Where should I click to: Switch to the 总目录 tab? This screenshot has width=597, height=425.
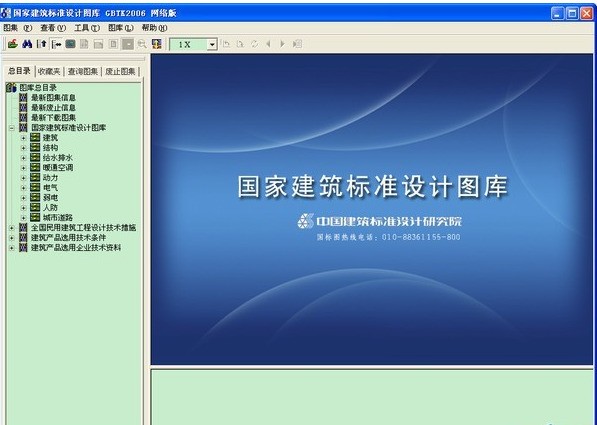pos(19,71)
